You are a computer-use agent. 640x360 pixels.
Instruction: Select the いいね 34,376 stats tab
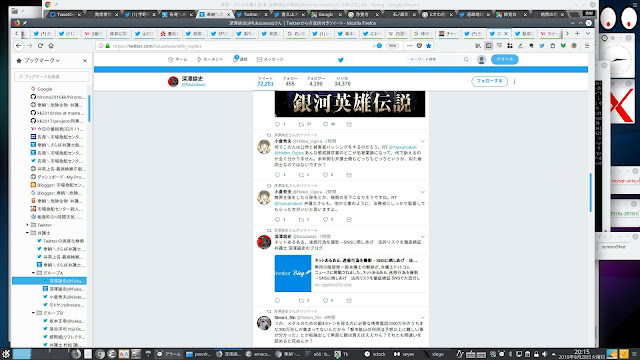click(342, 81)
